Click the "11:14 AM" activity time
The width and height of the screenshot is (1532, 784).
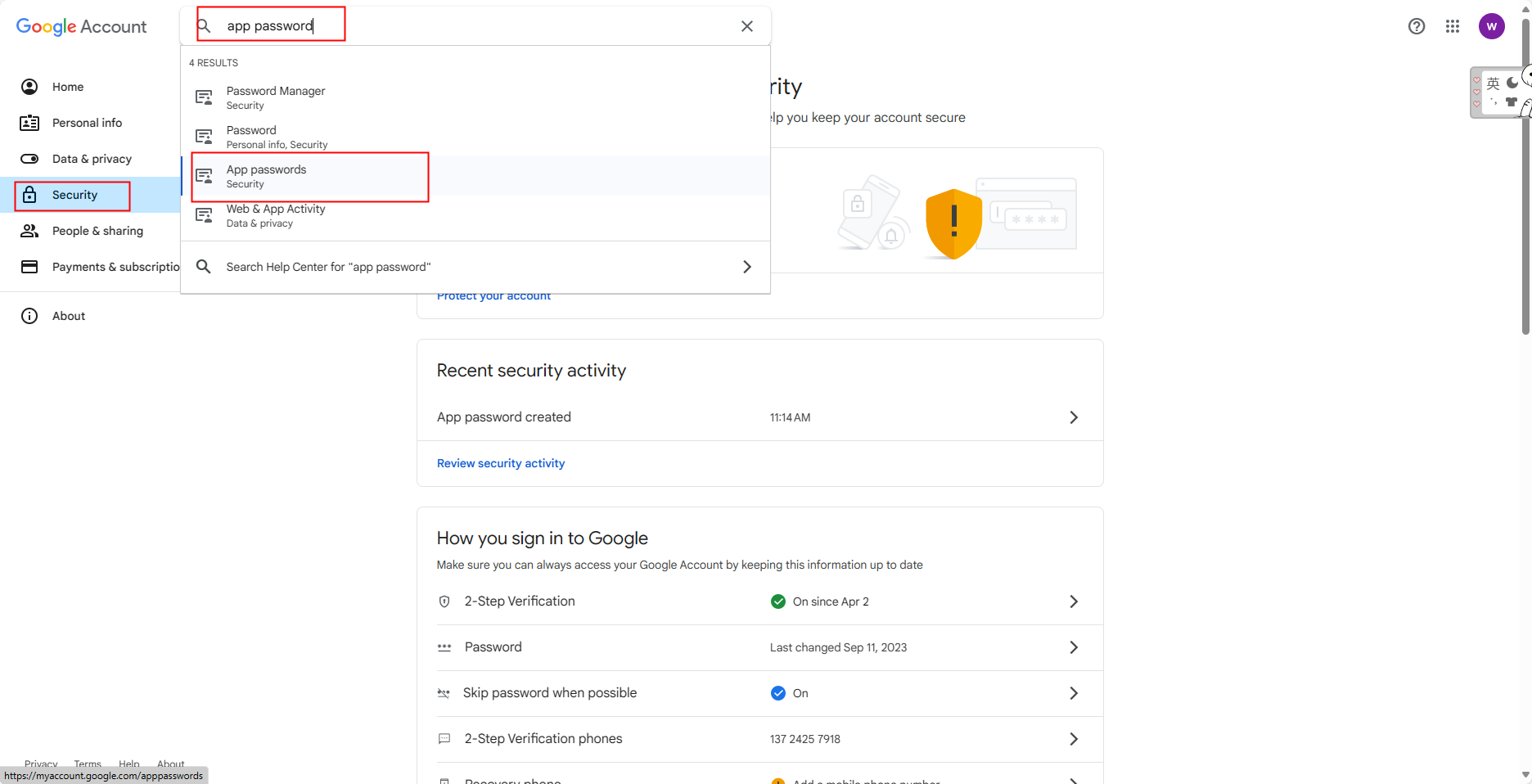791,417
